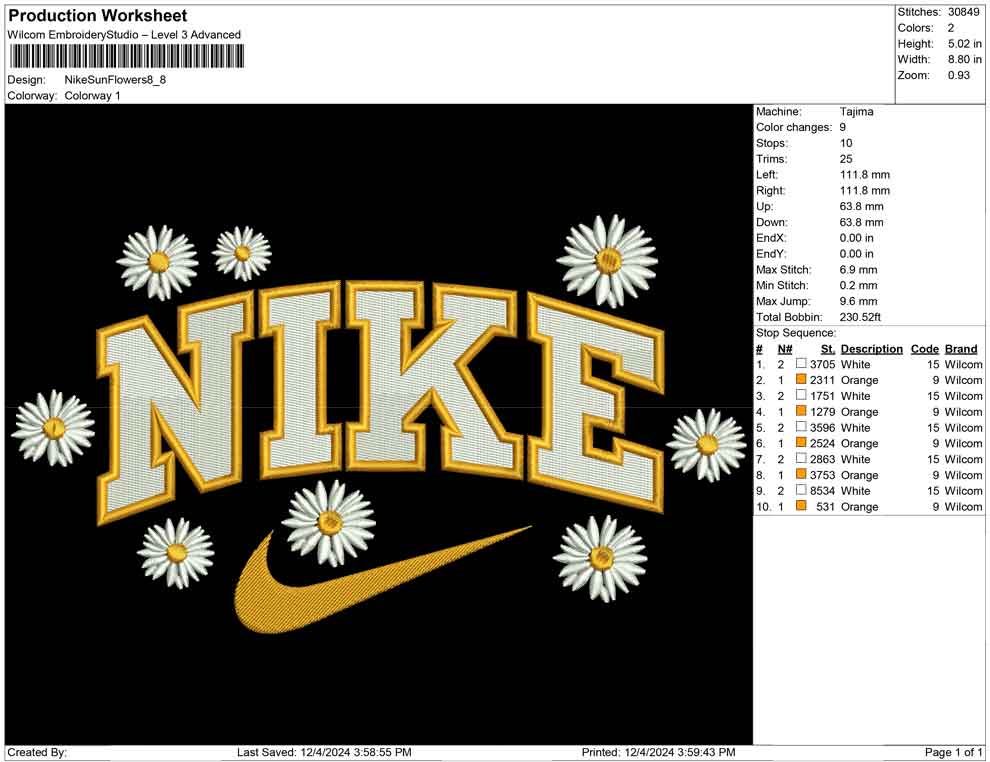Click the Machine Tajima entry
Viewport: 990px width, 762px height.
(856, 111)
